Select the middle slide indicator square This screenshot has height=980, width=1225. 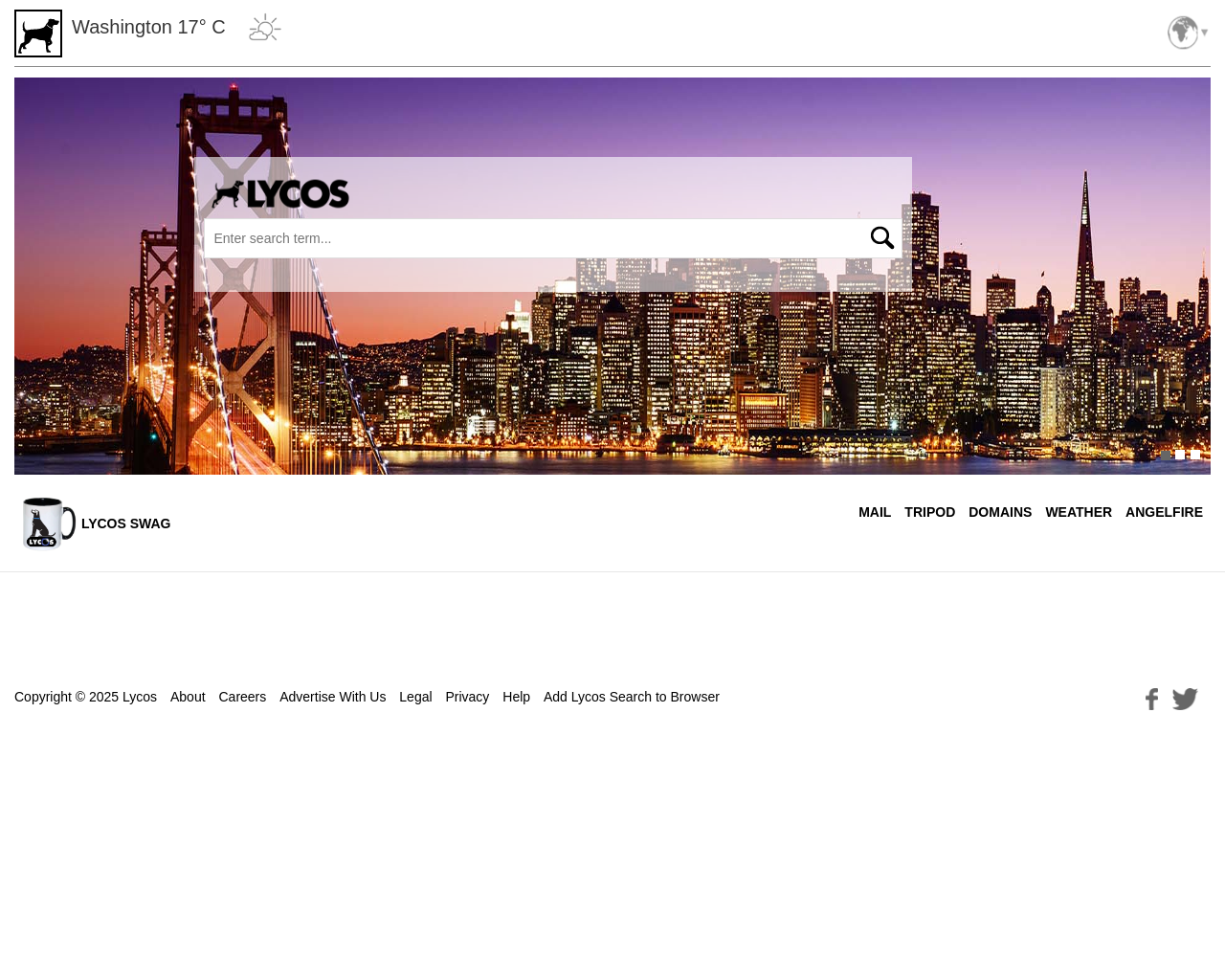pos(1180,455)
